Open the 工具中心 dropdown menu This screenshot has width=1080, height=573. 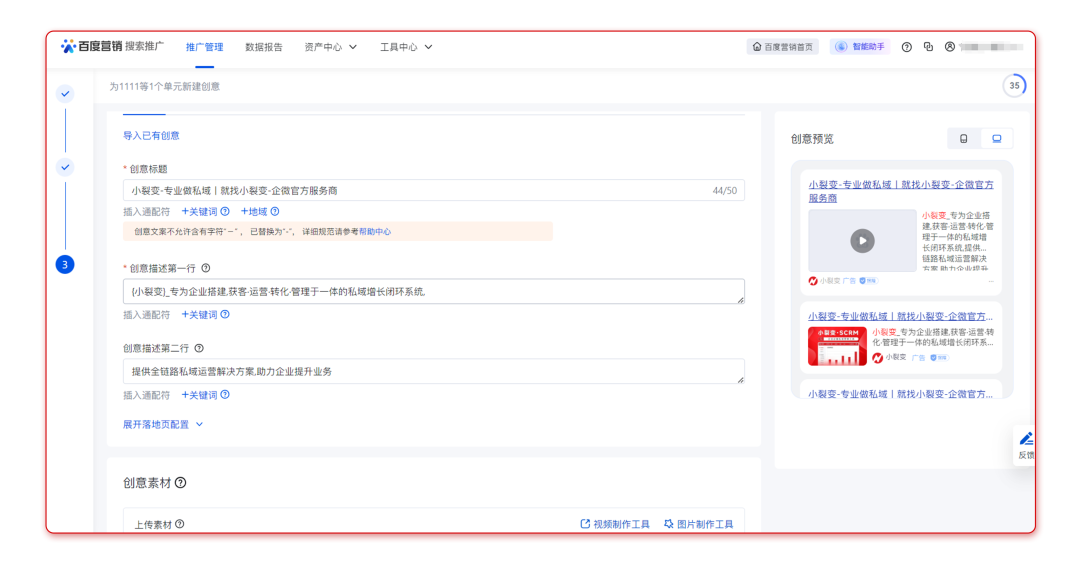(406, 47)
